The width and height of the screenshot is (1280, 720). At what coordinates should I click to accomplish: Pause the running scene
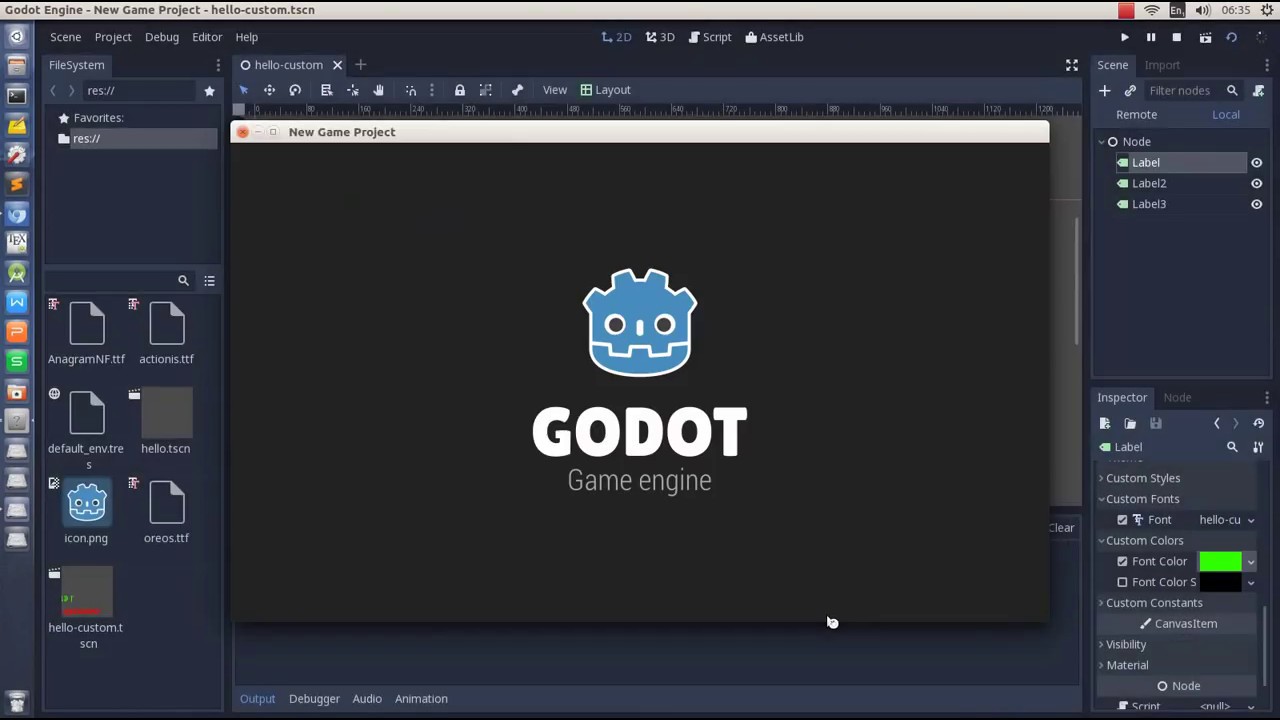point(1150,37)
